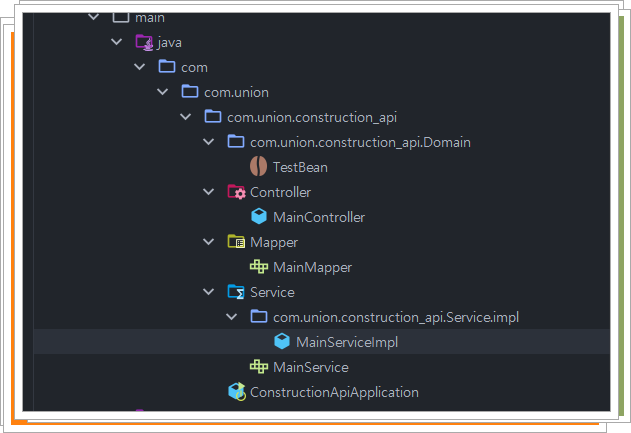Image resolution: width=631 pixels, height=433 pixels.
Task: Select the 'Controller' folder label
Action: point(280,192)
